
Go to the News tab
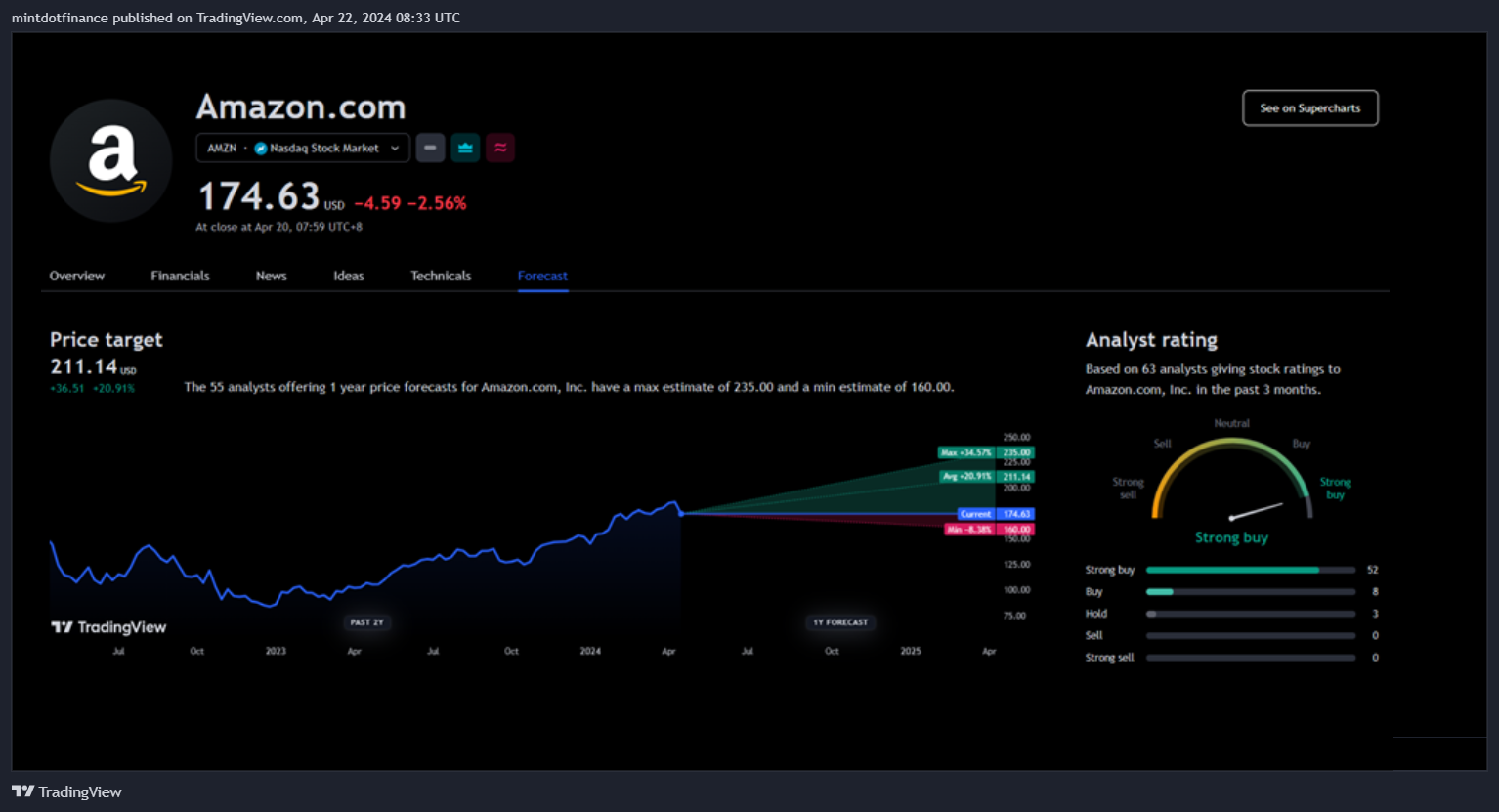[271, 276]
